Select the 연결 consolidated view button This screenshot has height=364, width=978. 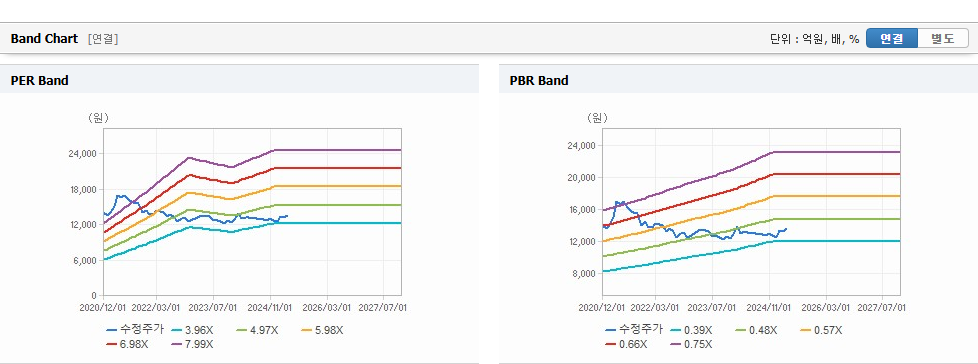892,38
